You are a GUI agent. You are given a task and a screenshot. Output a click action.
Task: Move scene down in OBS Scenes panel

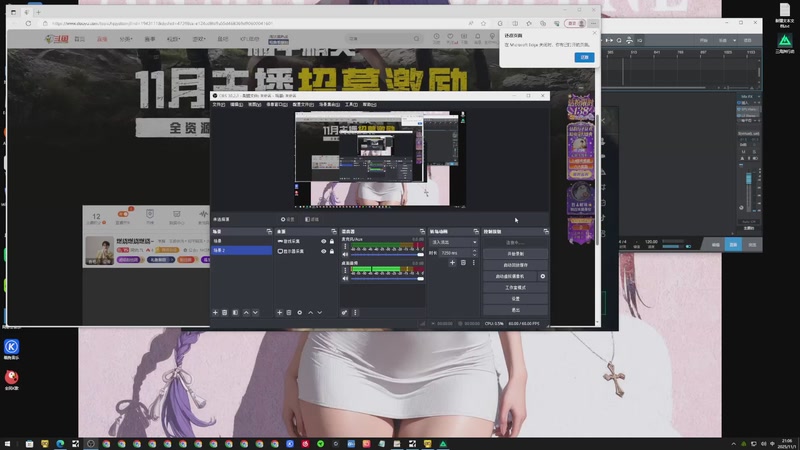coord(255,313)
